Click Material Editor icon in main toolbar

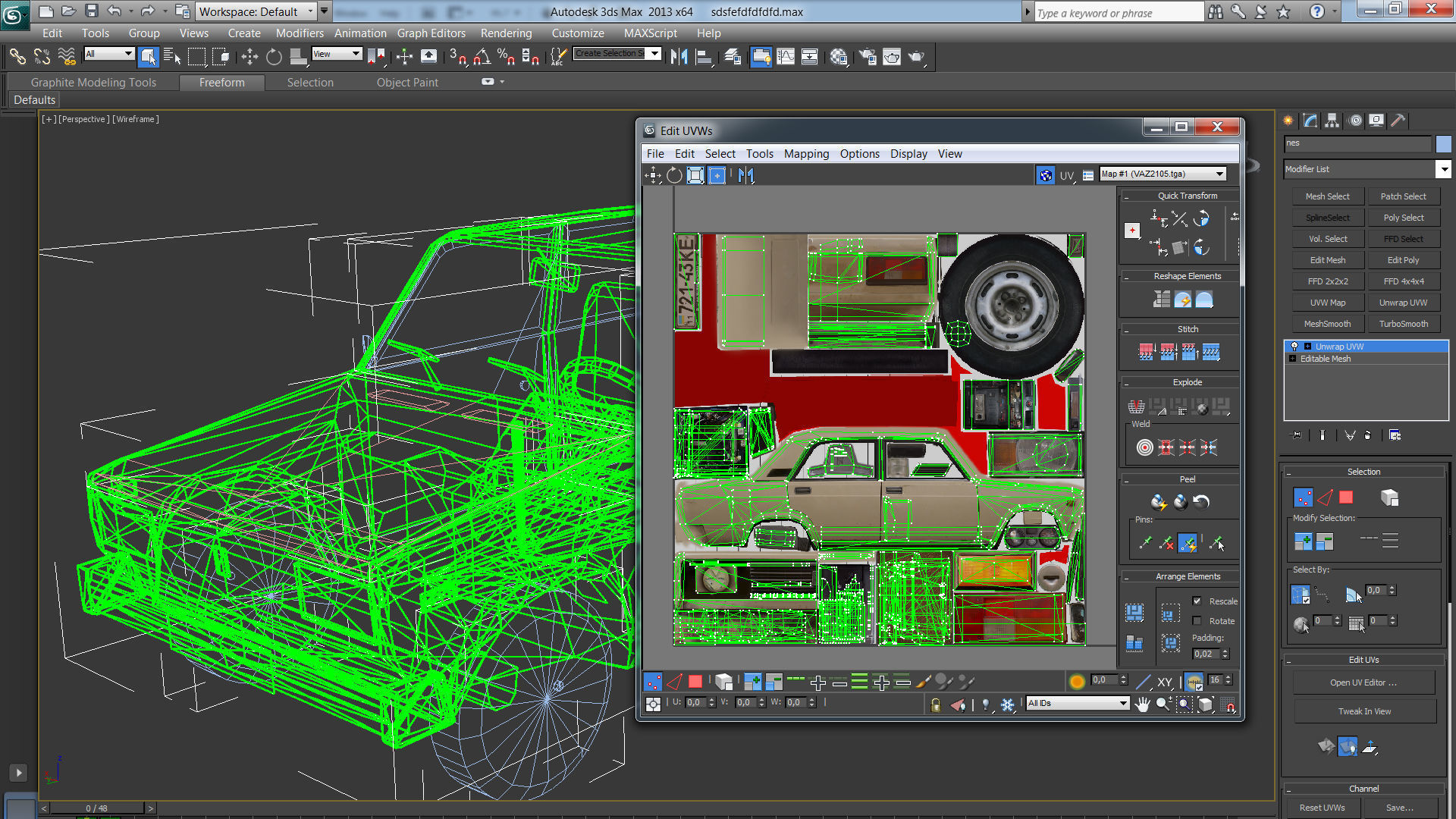point(838,57)
